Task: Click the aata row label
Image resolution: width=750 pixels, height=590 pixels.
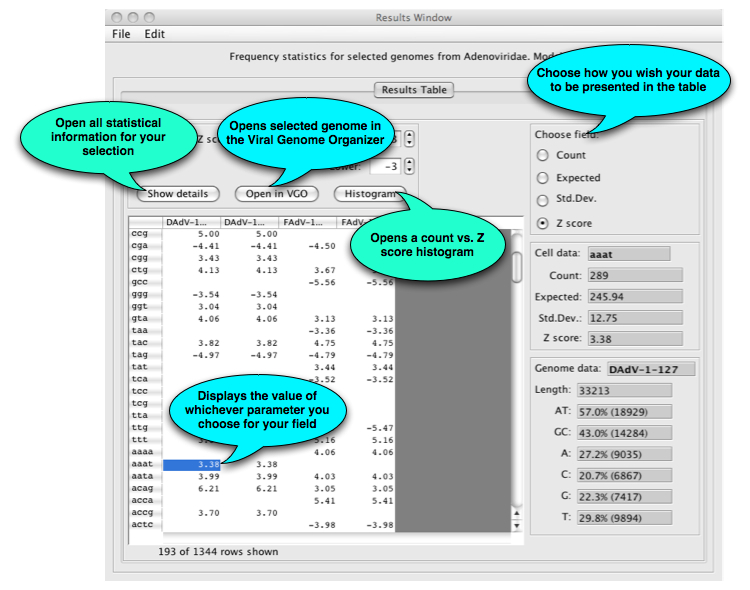Action: click(145, 476)
